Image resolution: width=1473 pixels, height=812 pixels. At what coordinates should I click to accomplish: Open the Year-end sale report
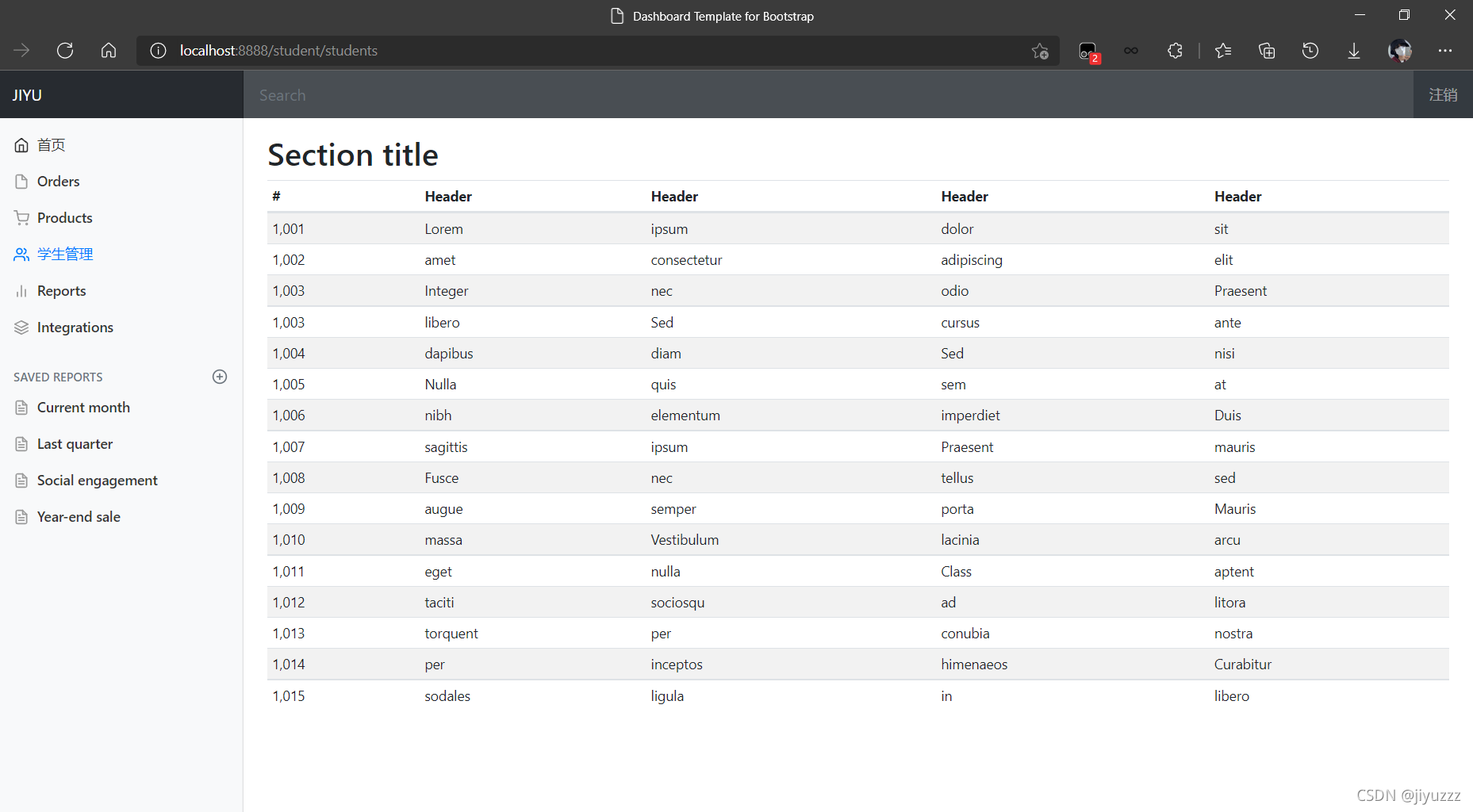(x=79, y=517)
